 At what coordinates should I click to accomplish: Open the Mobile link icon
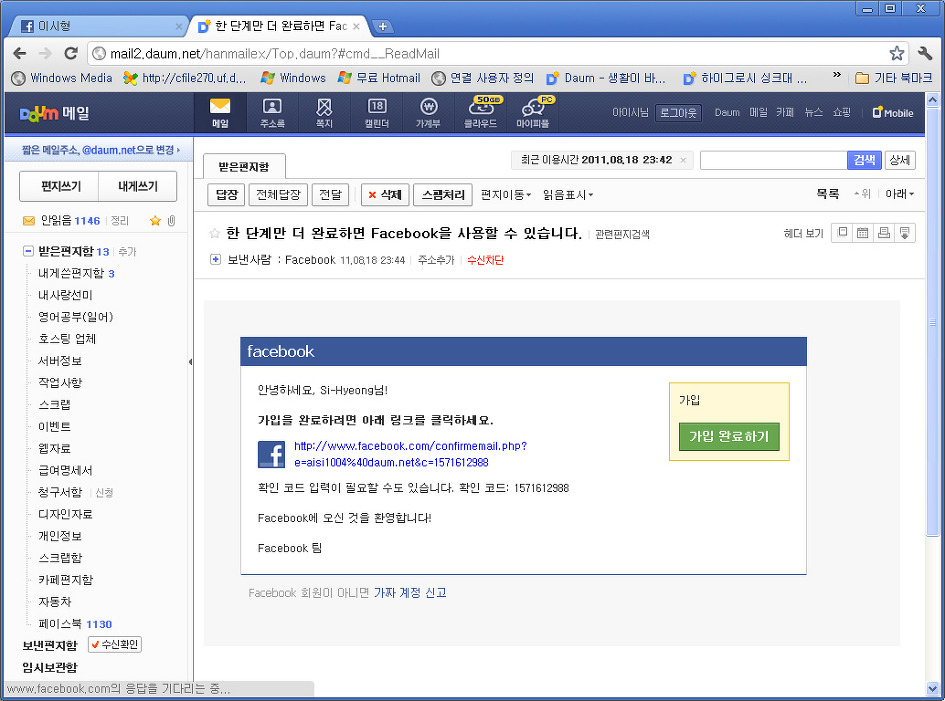pos(893,113)
